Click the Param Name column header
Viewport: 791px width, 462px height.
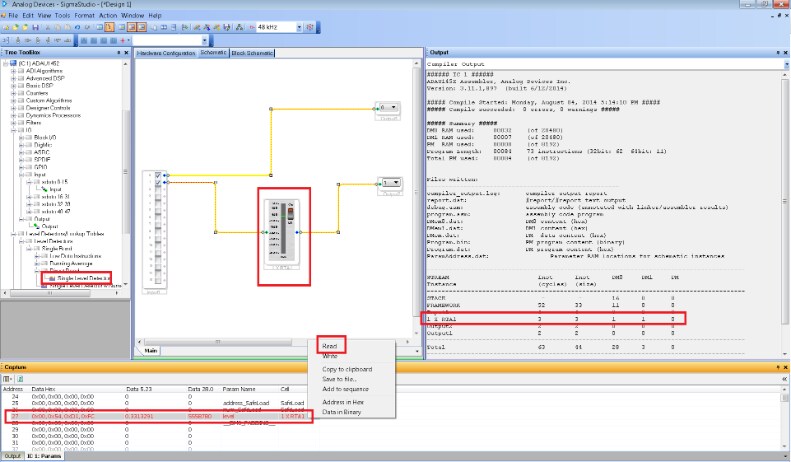point(239,389)
